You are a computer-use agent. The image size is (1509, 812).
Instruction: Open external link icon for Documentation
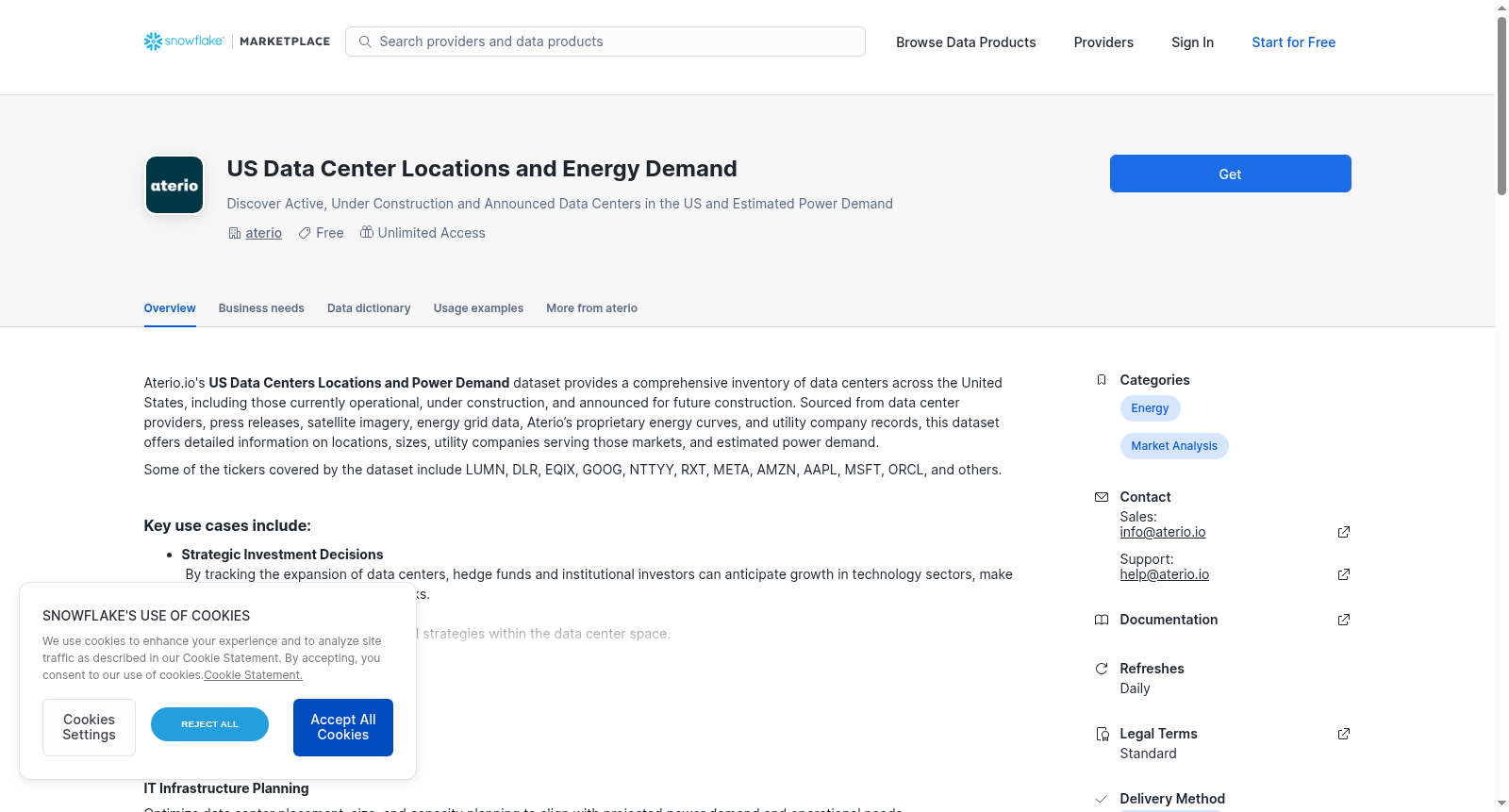1344,620
